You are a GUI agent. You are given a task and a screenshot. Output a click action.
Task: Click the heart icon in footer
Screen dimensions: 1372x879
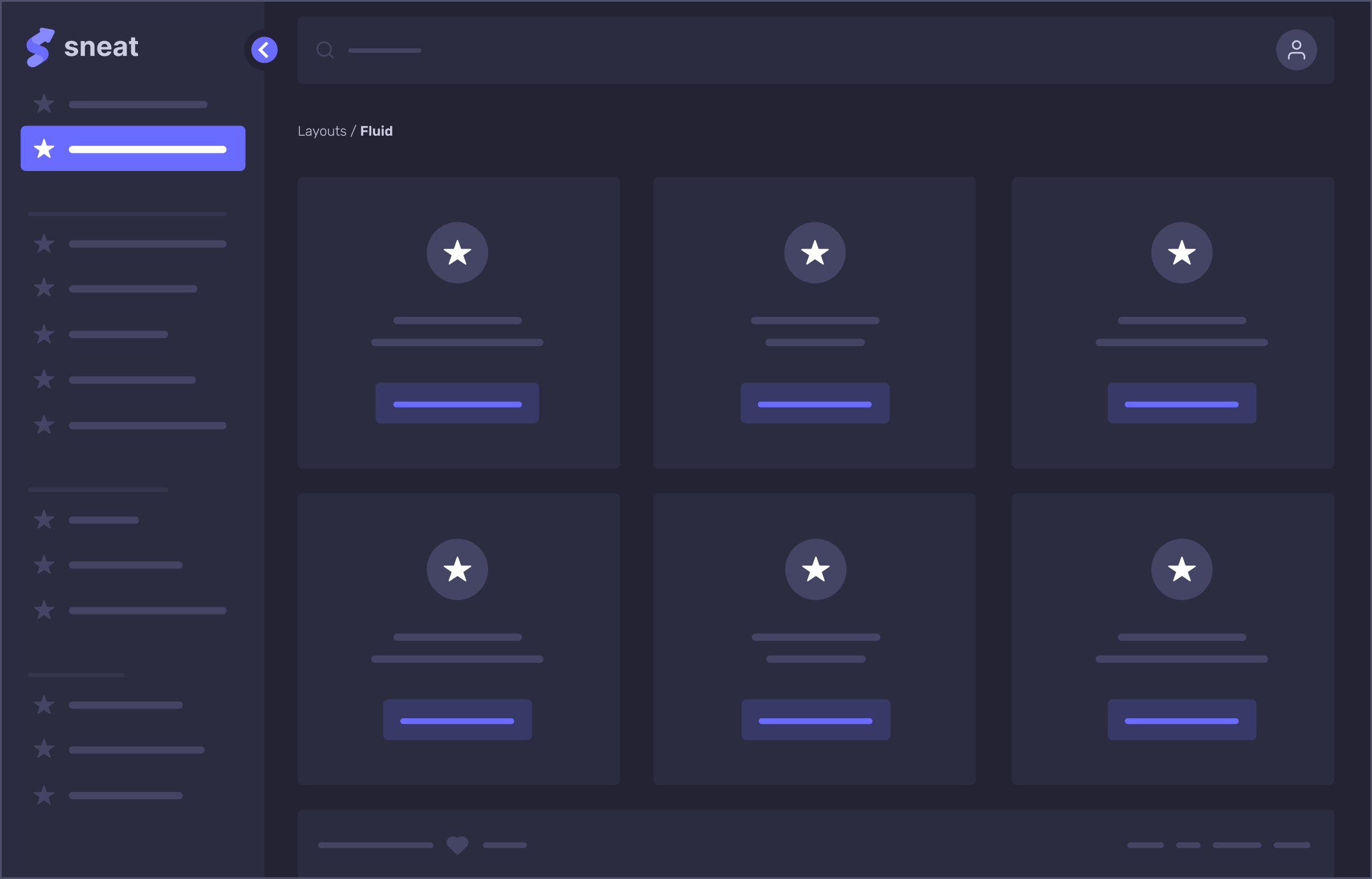tap(457, 845)
